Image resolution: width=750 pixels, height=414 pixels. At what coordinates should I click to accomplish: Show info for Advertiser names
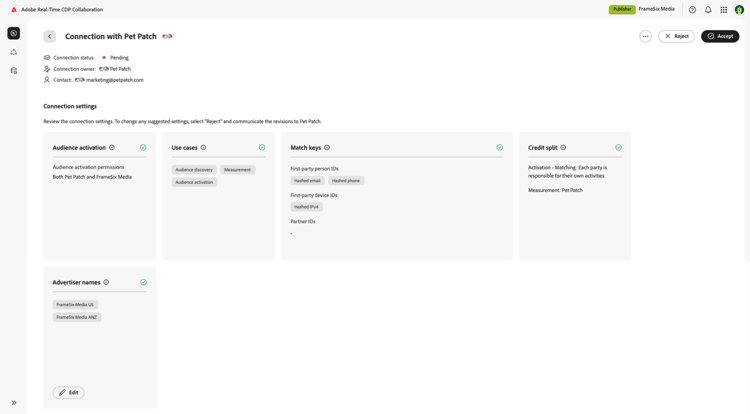[x=106, y=283]
